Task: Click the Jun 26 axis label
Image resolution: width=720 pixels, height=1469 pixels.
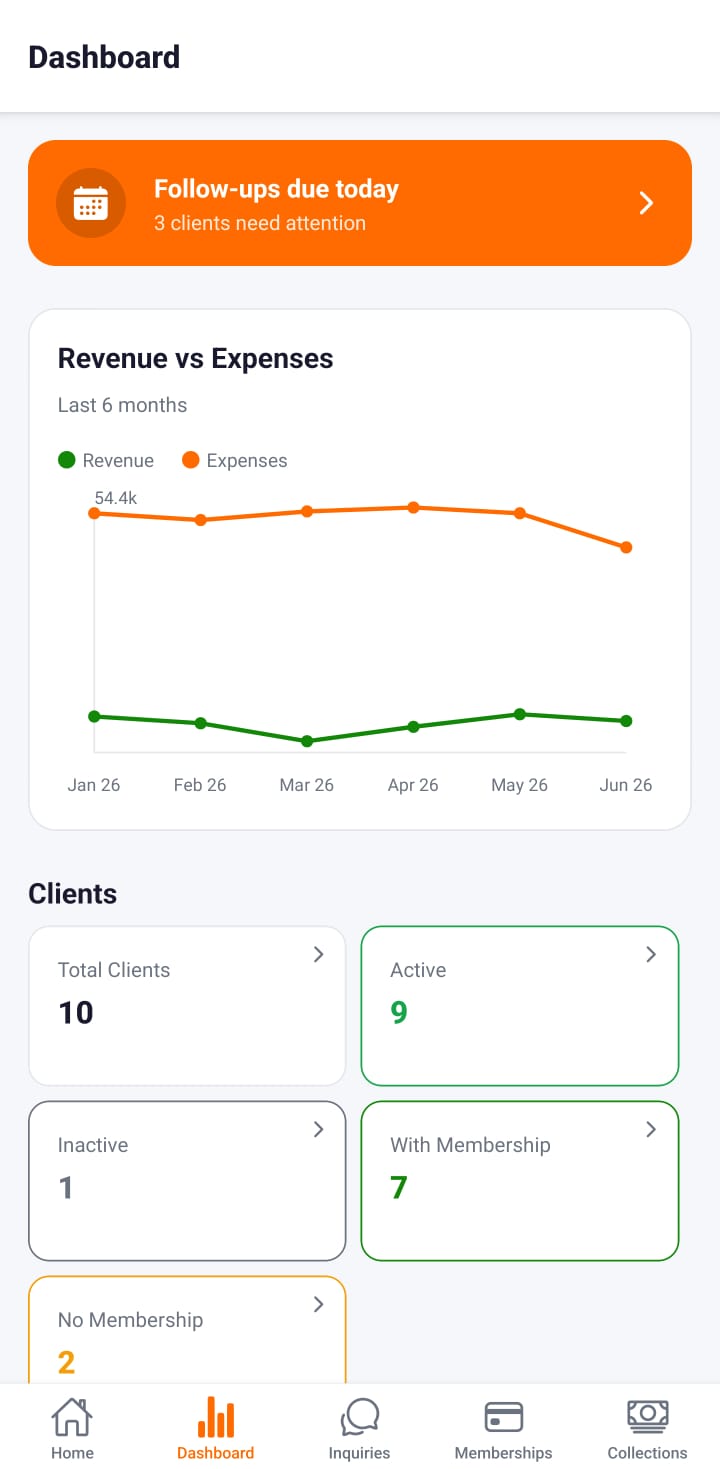Action: (x=626, y=785)
